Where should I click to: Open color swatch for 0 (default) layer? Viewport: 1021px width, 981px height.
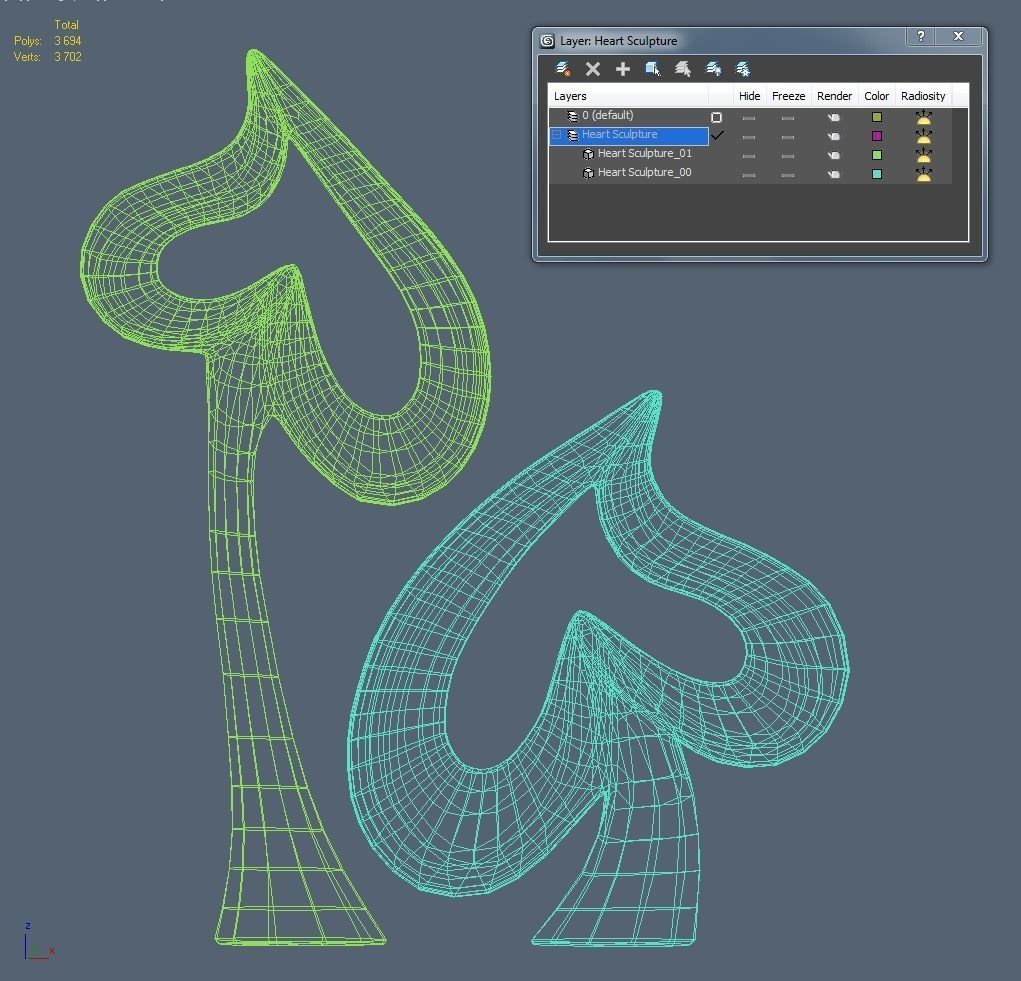(877, 117)
